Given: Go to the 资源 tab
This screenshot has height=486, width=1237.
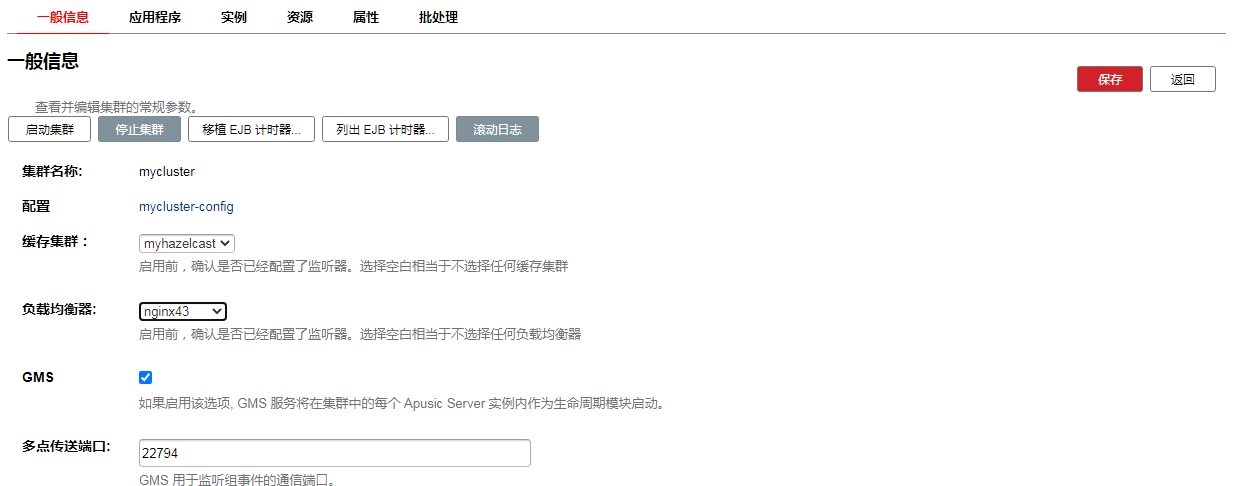Looking at the screenshot, I should (300, 17).
